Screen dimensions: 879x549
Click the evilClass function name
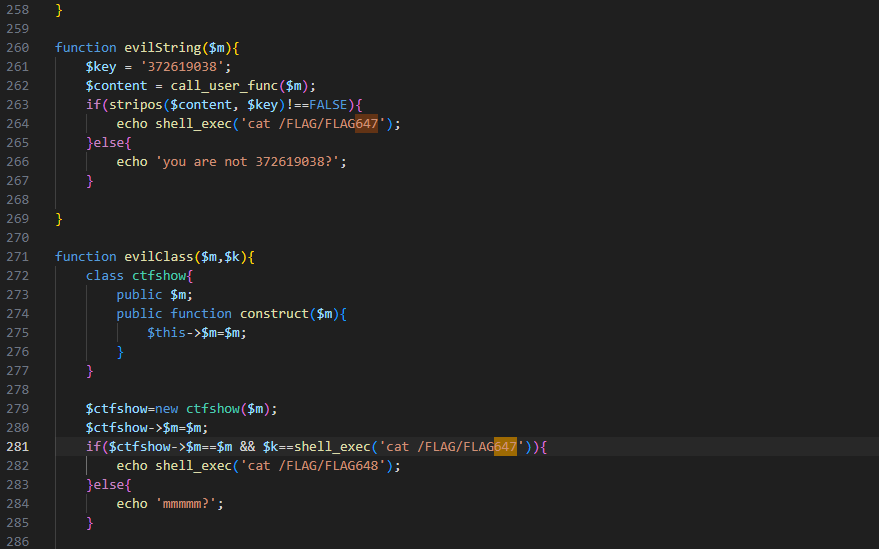[x=159, y=257]
